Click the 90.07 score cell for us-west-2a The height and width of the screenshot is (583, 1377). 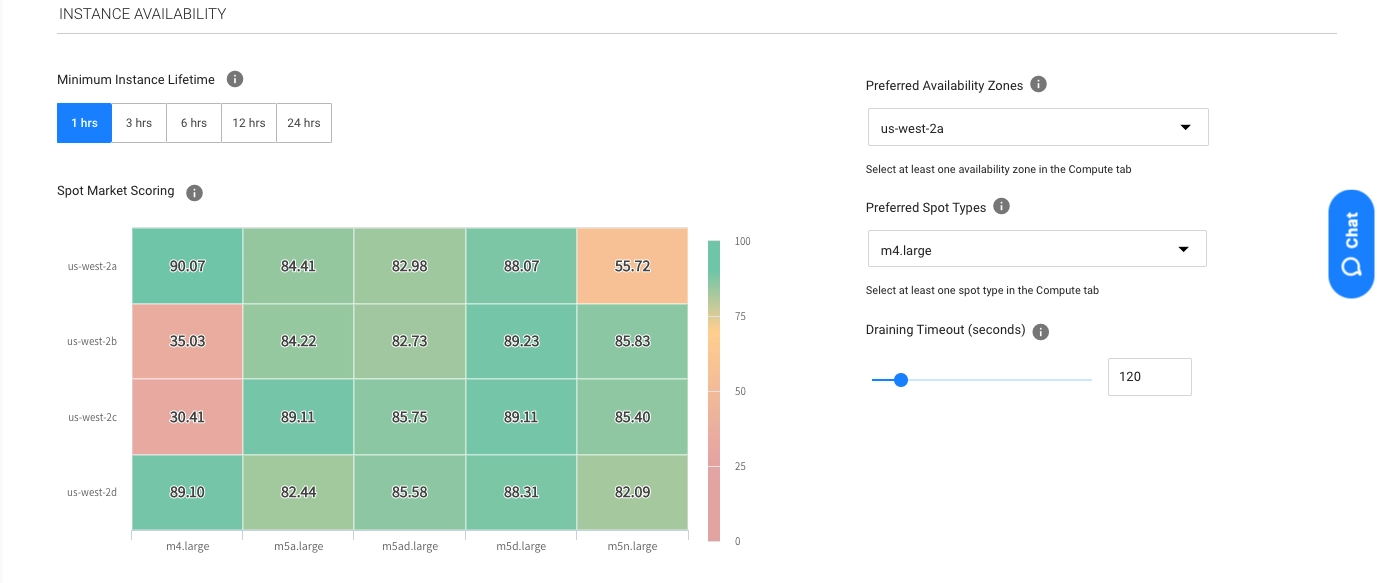(x=187, y=265)
